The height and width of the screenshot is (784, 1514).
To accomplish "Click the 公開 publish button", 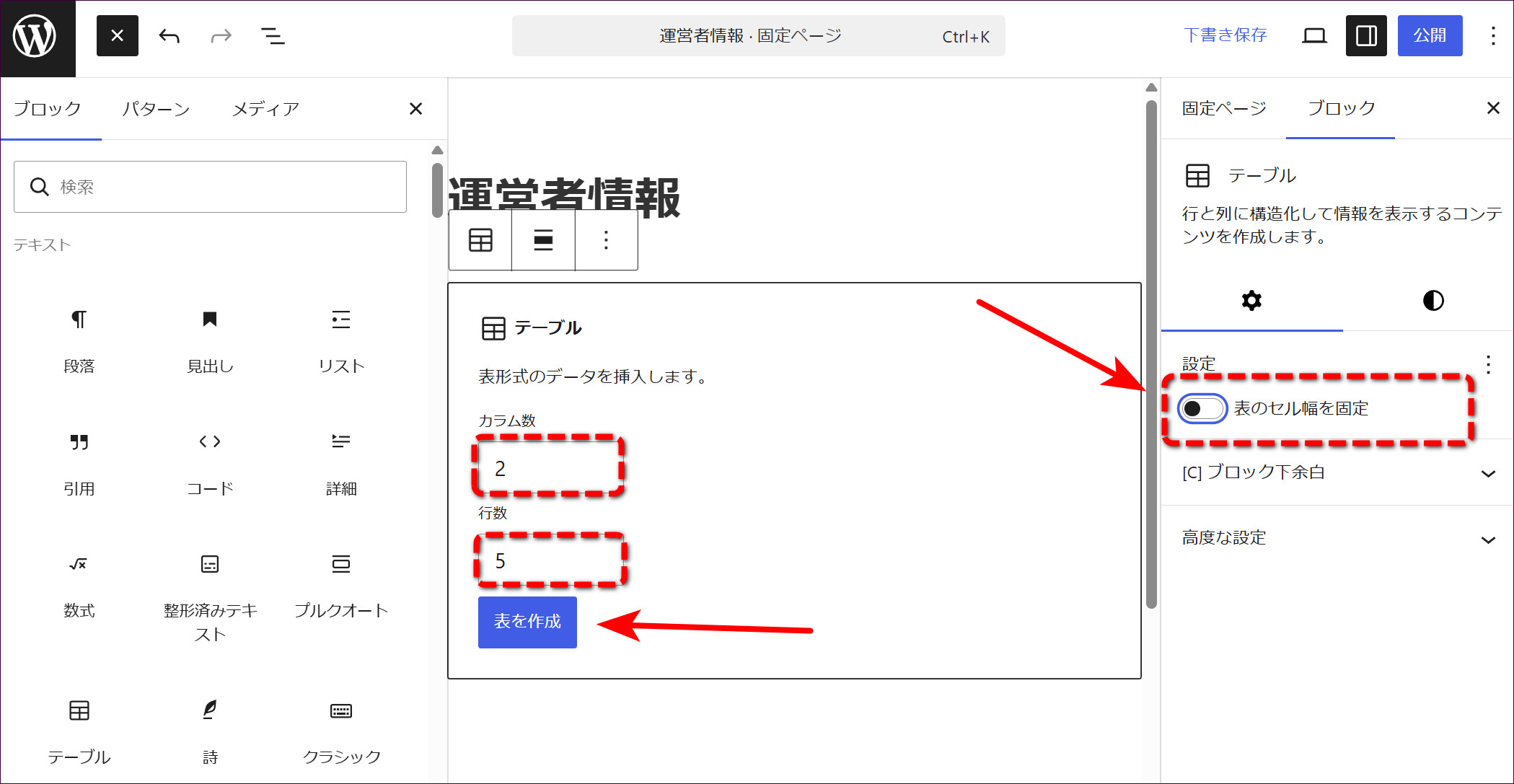I will click(1430, 35).
